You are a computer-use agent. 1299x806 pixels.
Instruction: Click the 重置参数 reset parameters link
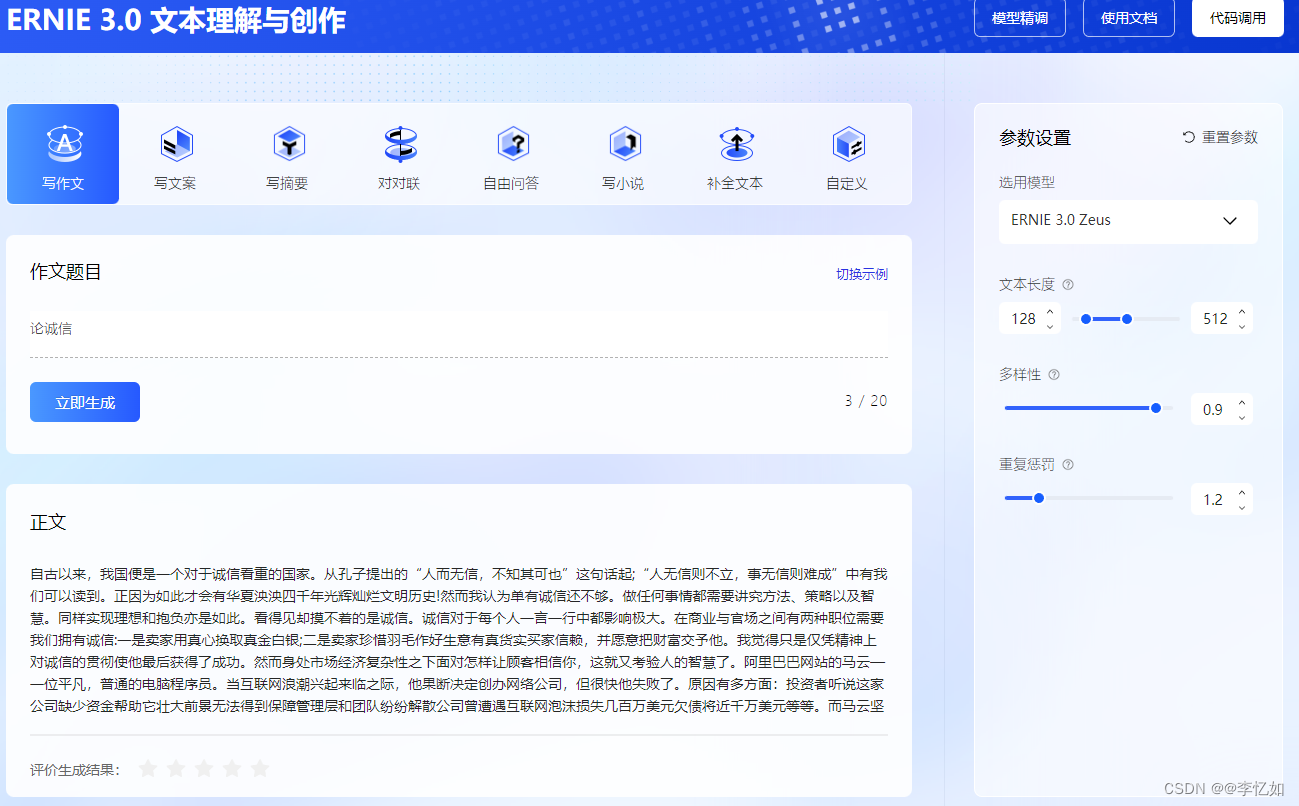click(1220, 138)
